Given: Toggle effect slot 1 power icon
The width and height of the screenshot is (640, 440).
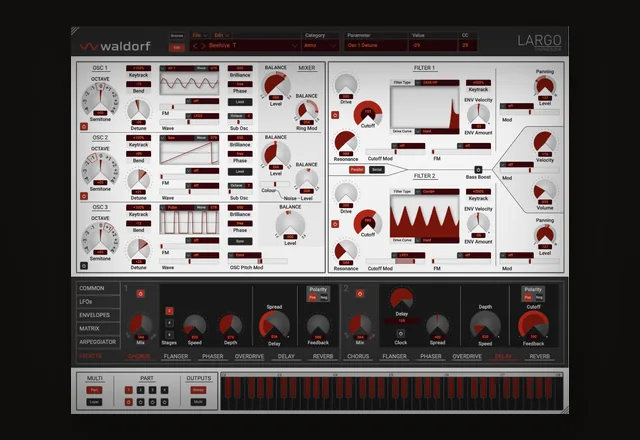Looking at the screenshot, I should (140, 294).
